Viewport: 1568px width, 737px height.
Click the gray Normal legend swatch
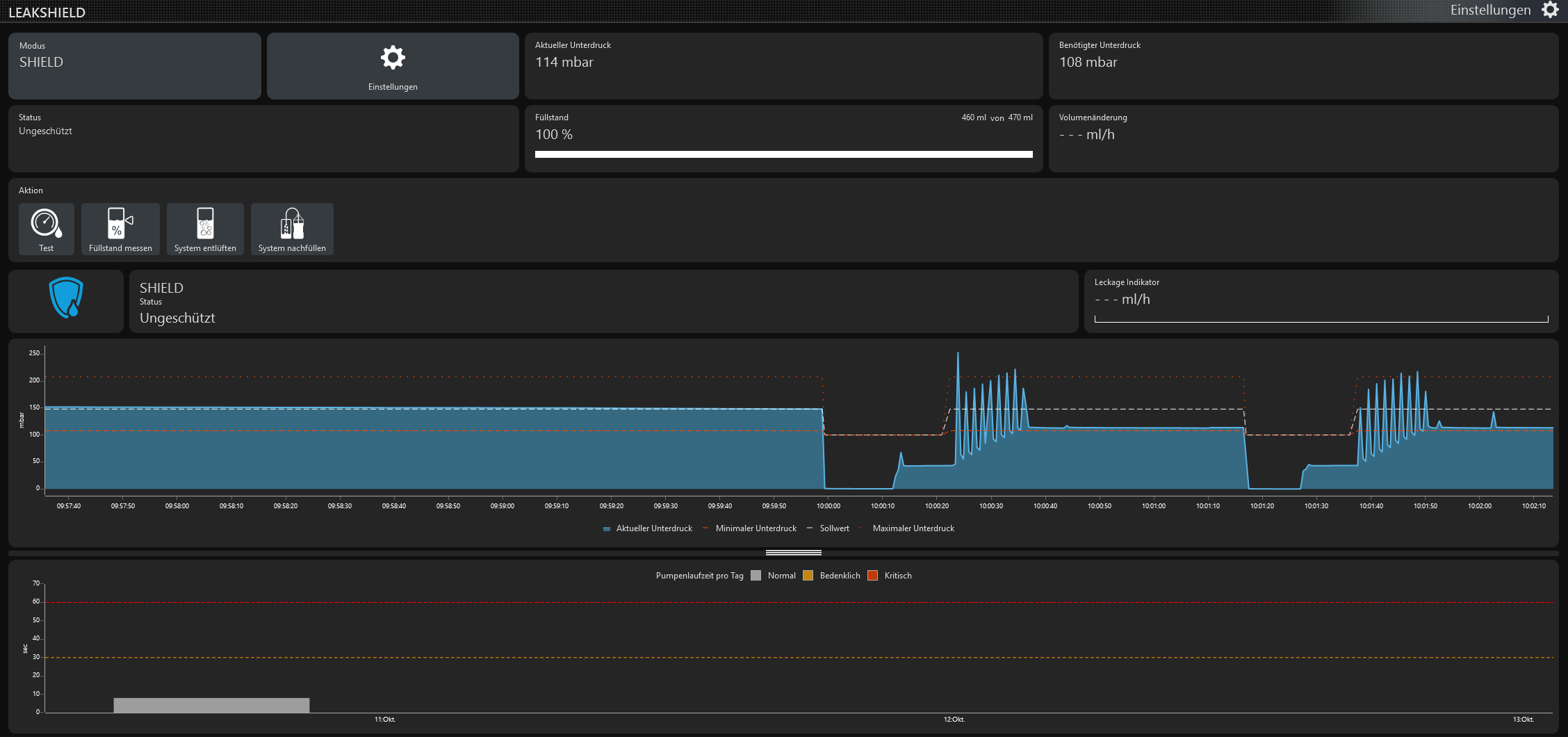click(x=756, y=576)
